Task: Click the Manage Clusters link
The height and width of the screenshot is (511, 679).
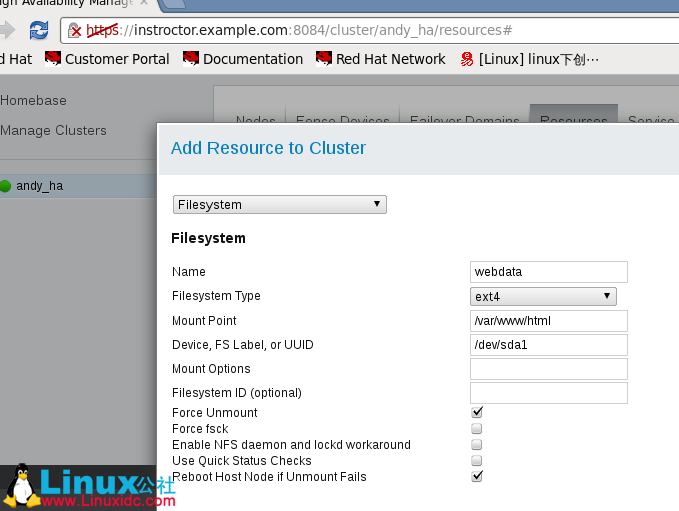Action: pos(53,130)
